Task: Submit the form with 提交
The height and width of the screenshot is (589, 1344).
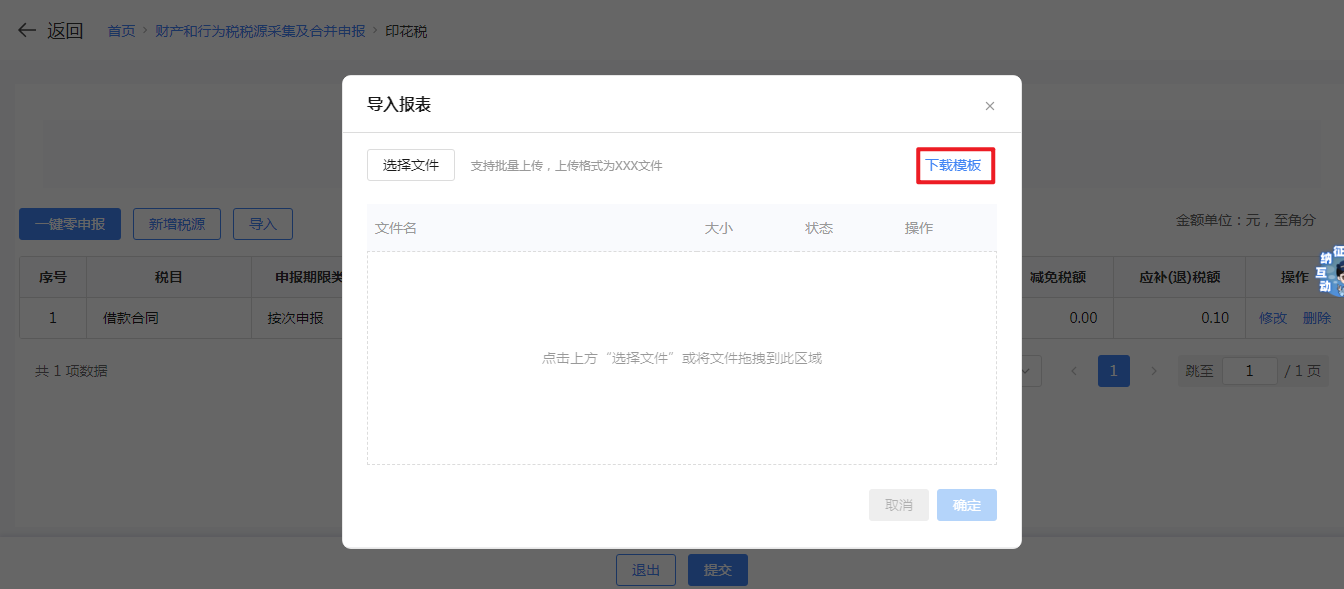Action: pyautogui.click(x=717, y=570)
